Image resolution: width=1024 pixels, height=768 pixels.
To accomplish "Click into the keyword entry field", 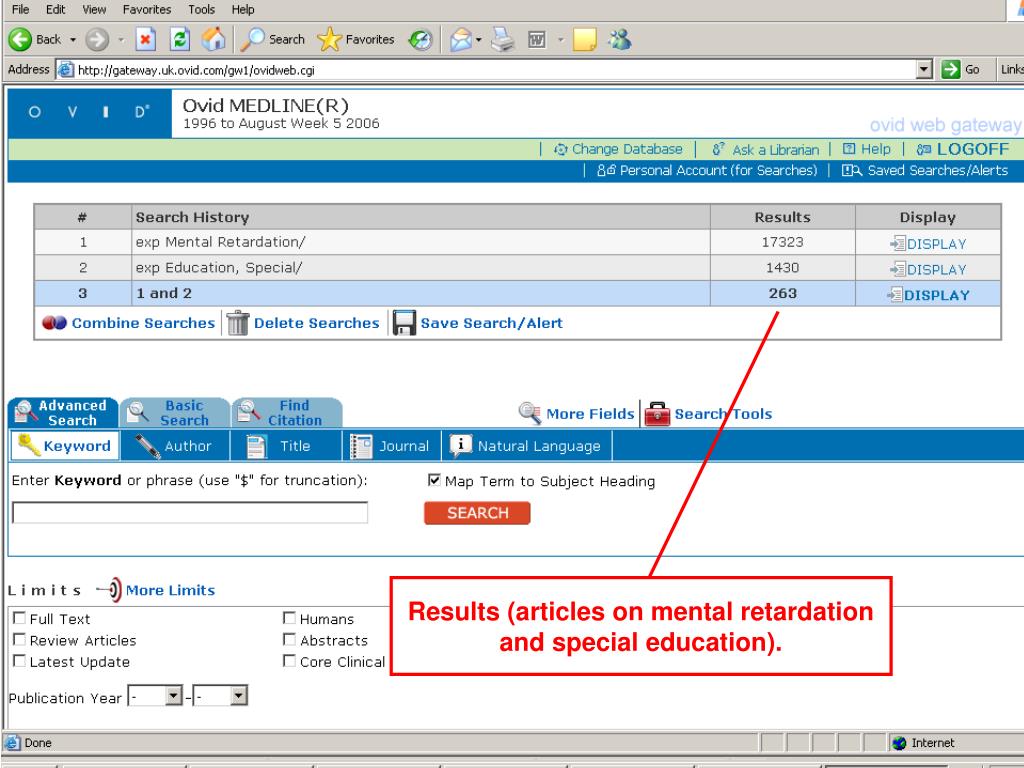I will point(190,512).
